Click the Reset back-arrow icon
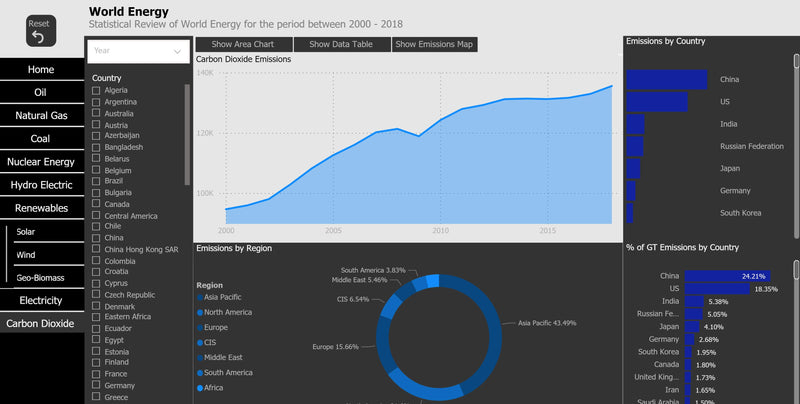800x404 pixels. (x=39, y=36)
